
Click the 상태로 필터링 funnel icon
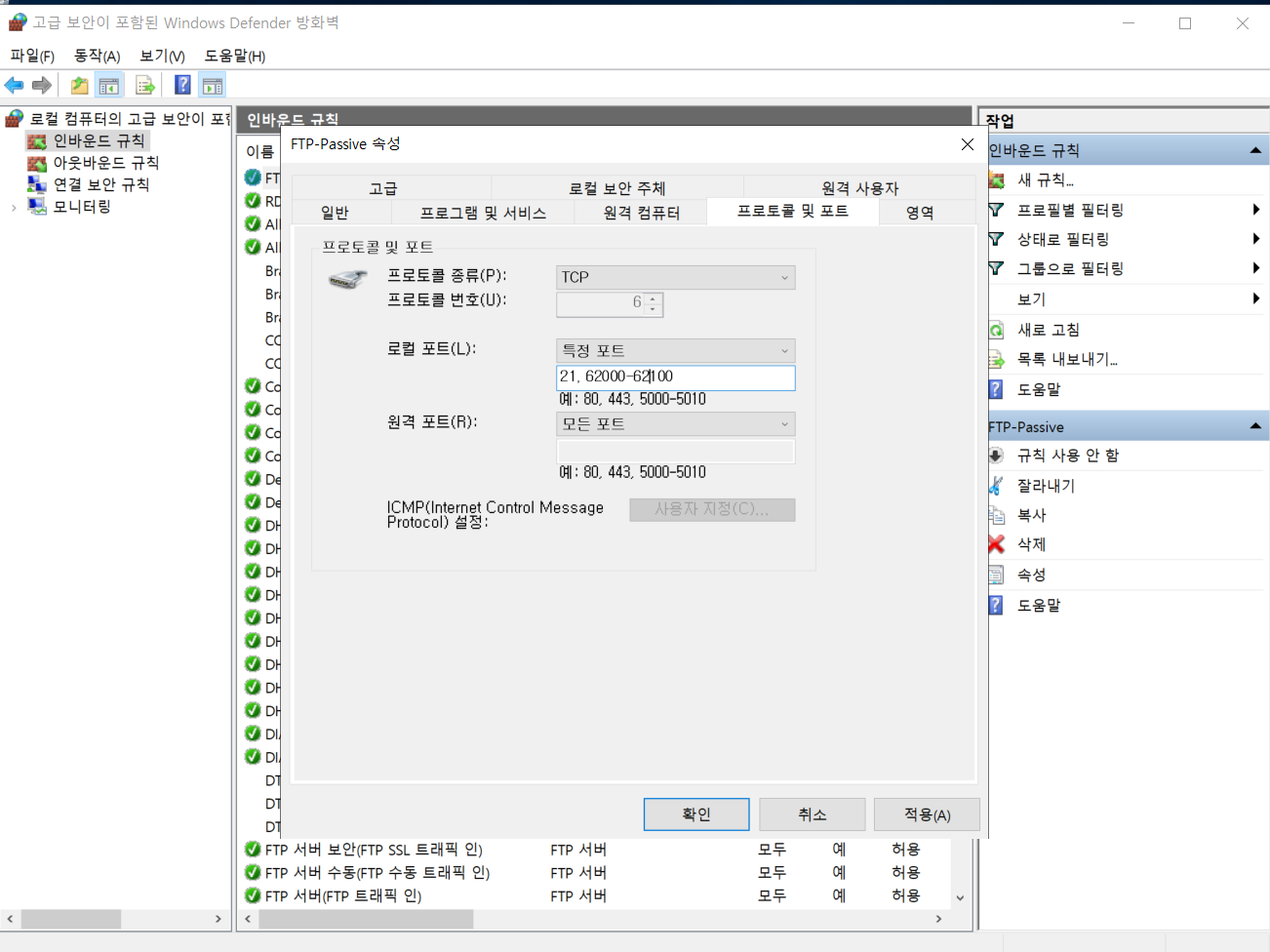pyautogui.click(x=997, y=239)
